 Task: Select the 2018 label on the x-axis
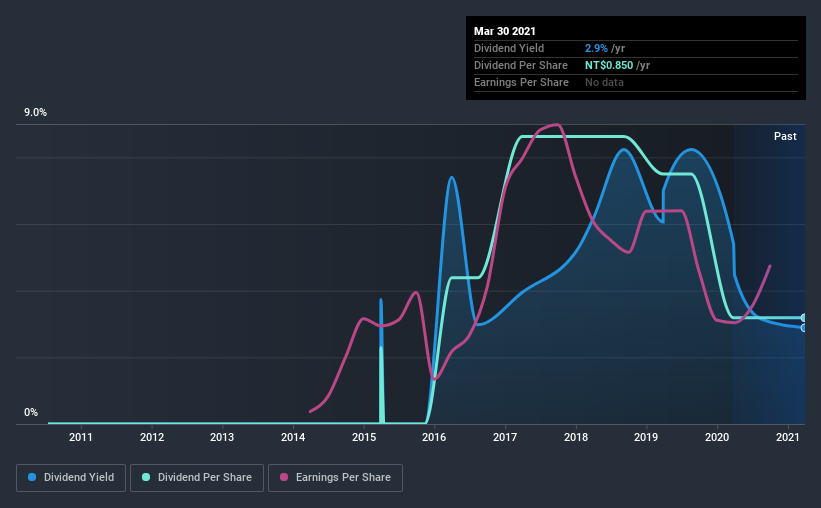[576, 437]
